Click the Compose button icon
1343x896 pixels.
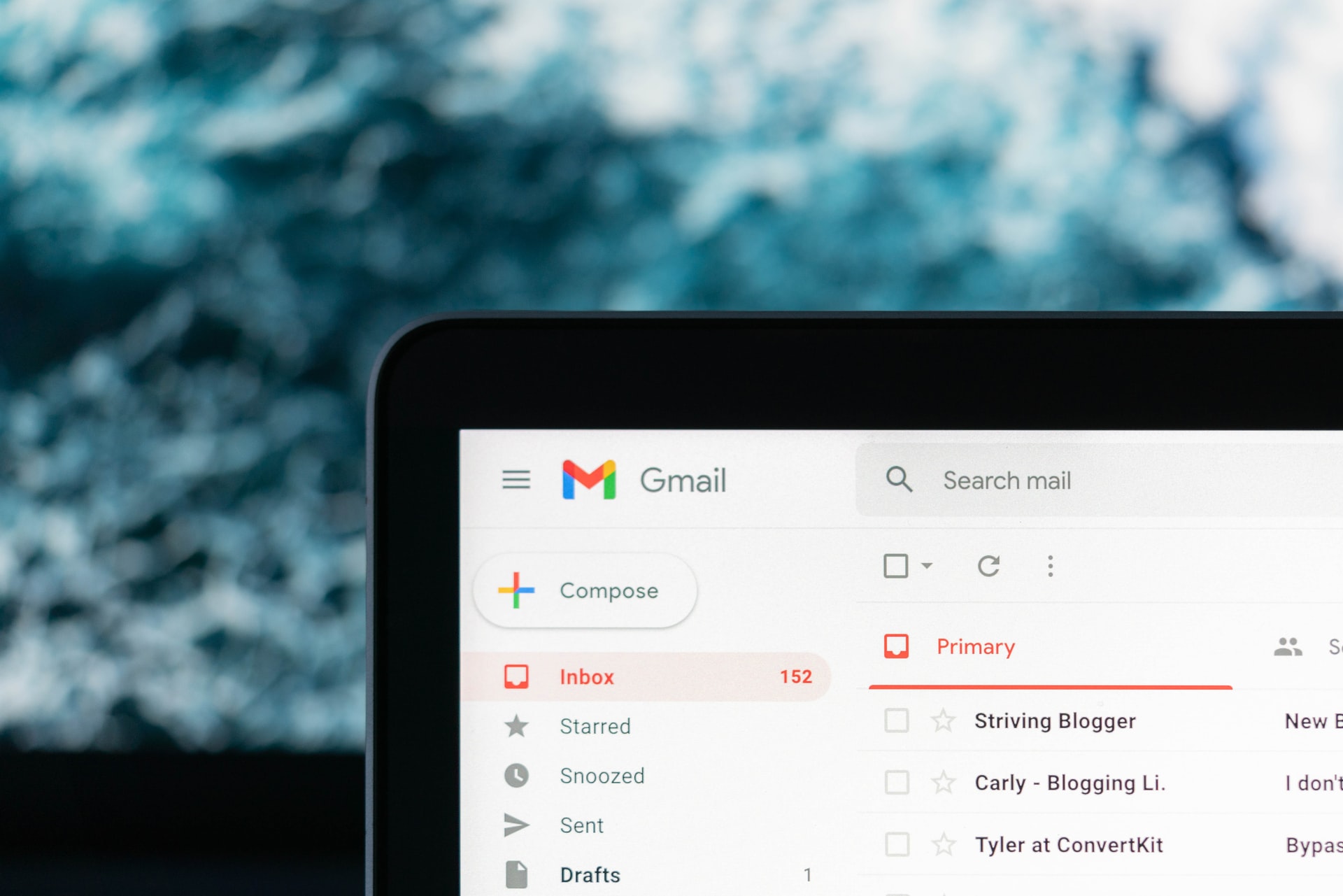point(517,589)
